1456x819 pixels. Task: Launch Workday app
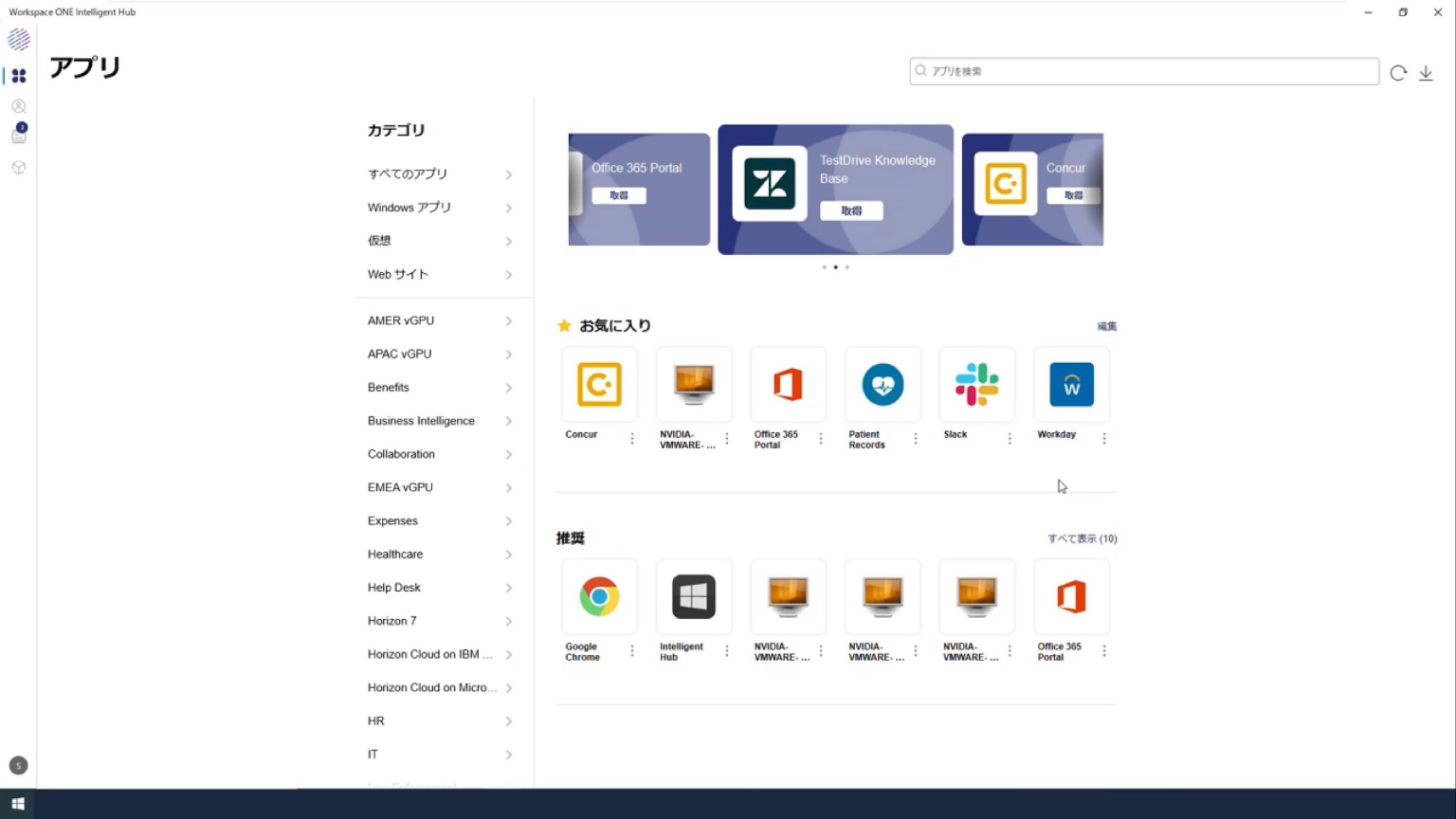[x=1071, y=385]
